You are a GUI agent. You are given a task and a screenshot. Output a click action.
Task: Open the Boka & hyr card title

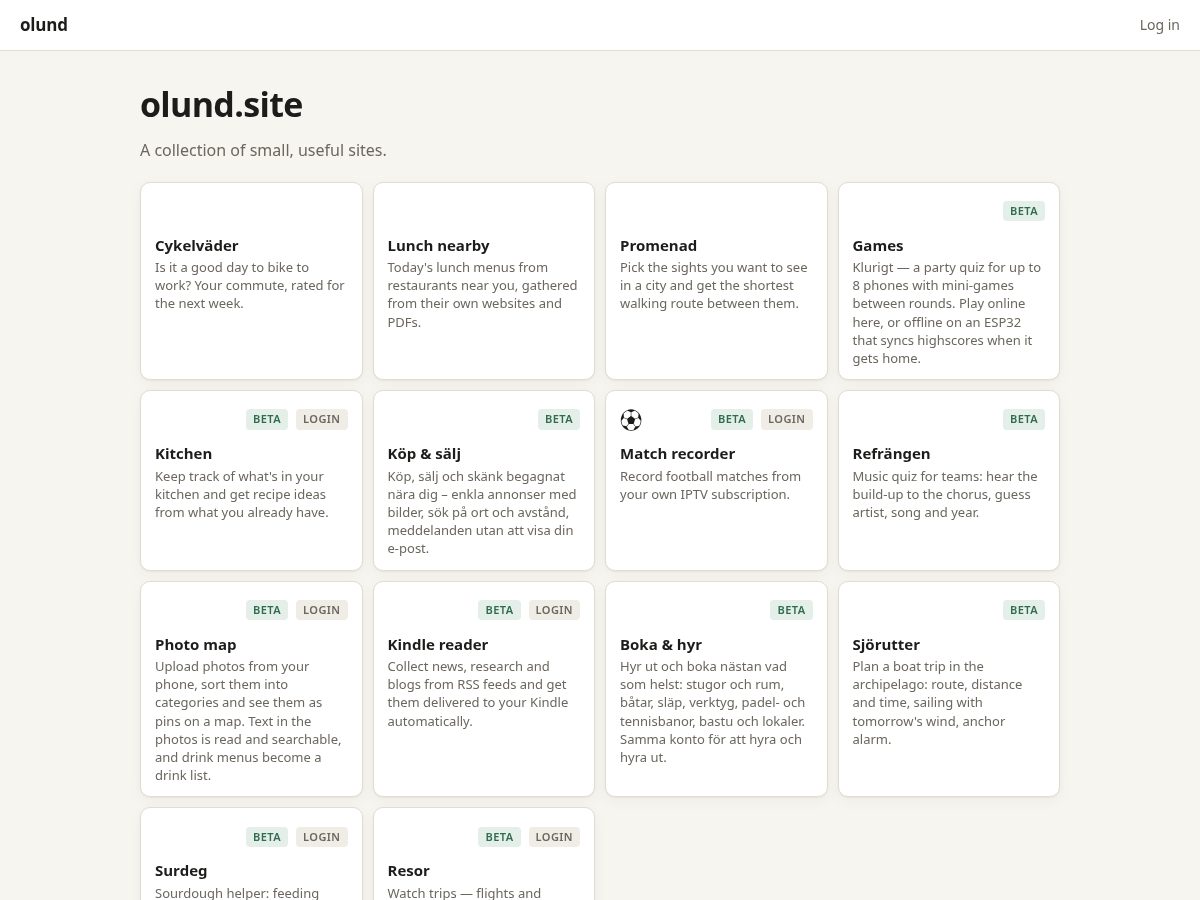tap(661, 645)
